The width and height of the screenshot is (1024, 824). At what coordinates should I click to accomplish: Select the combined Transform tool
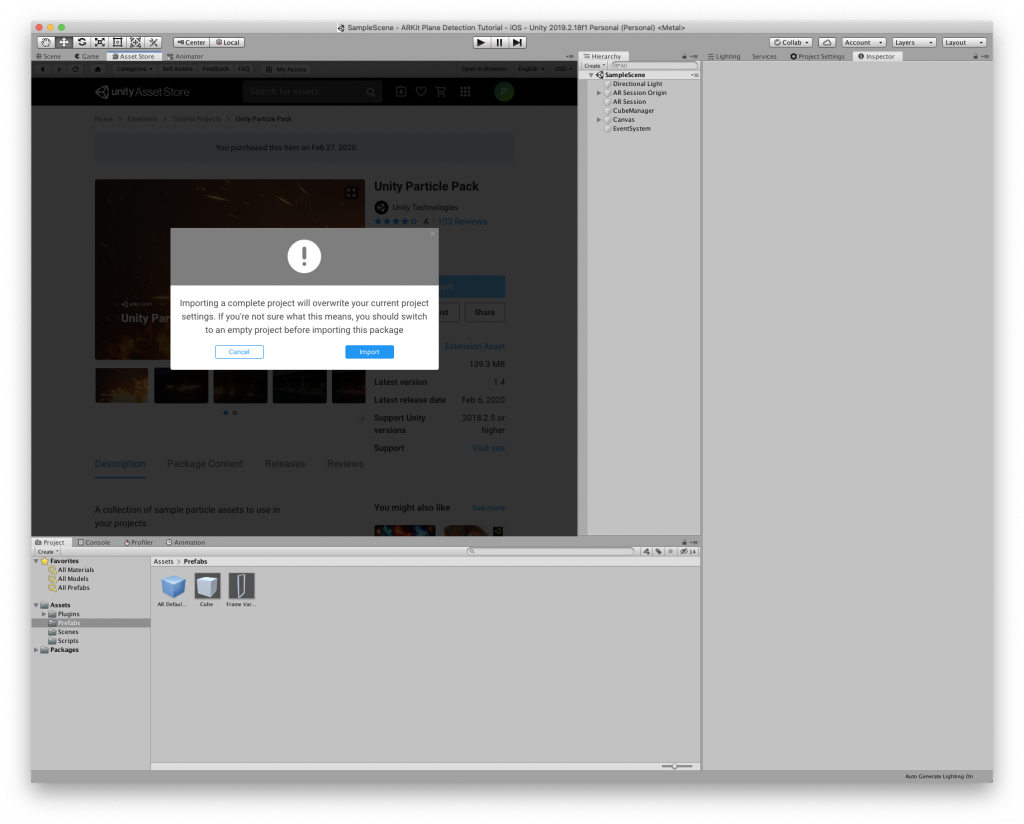135,42
